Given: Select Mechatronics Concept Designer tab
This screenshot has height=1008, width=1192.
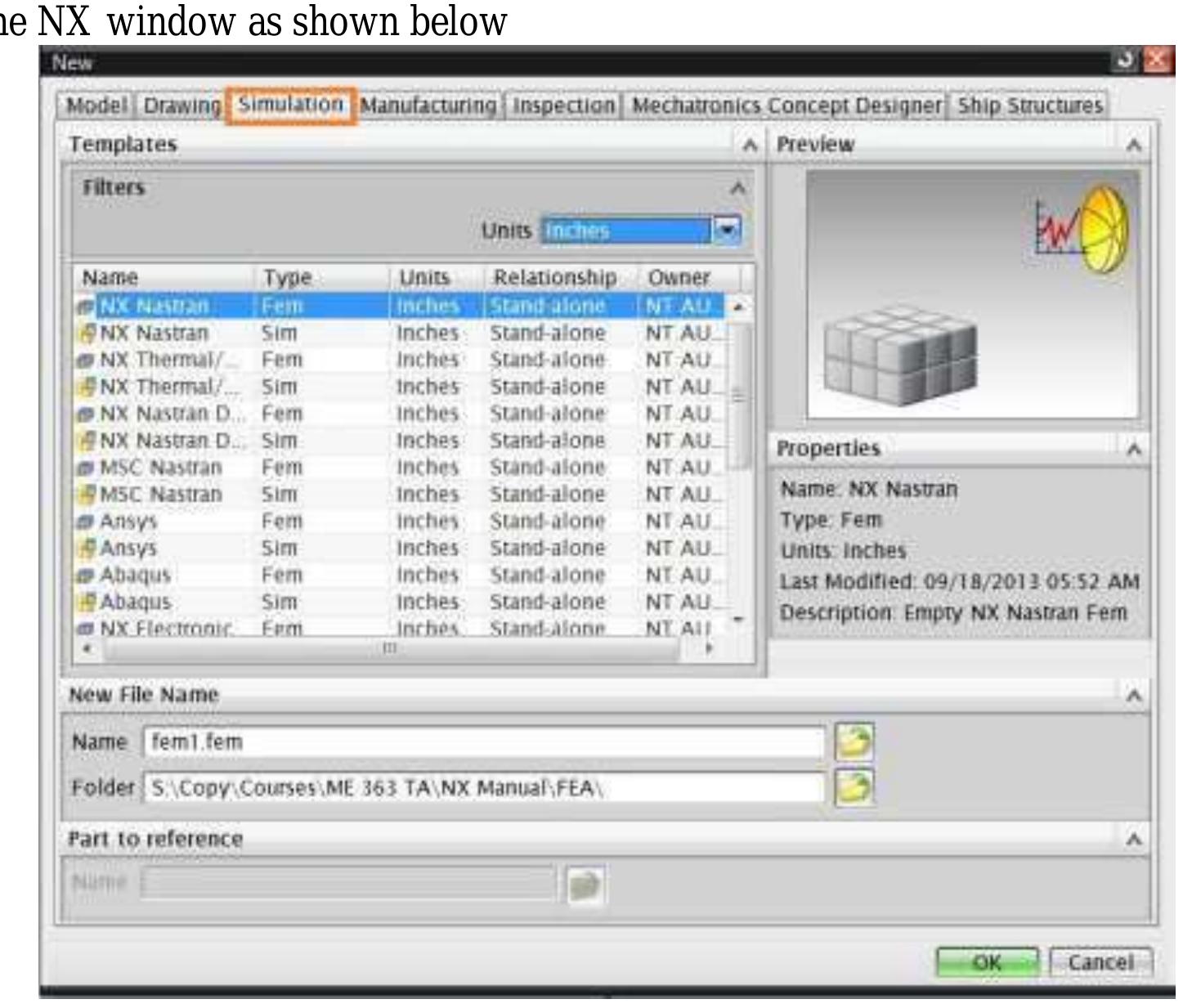Looking at the screenshot, I should coord(786,105).
